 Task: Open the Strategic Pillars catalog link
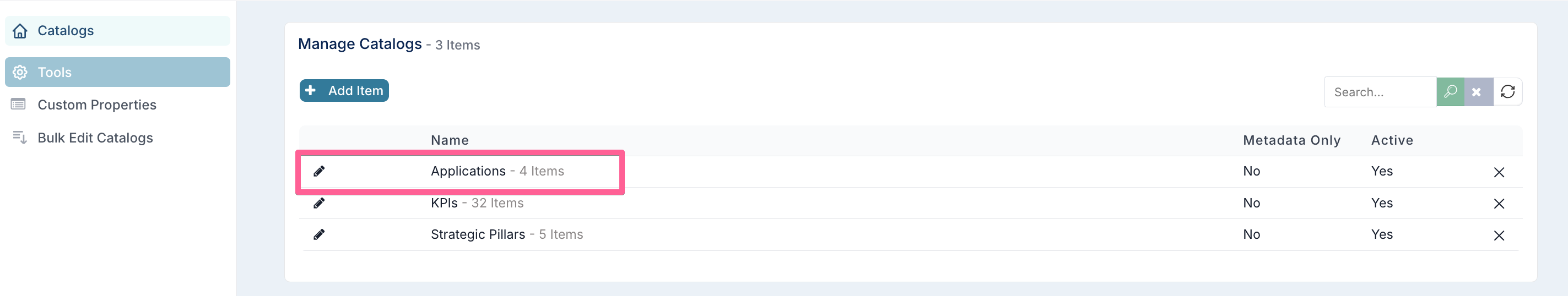478,234
